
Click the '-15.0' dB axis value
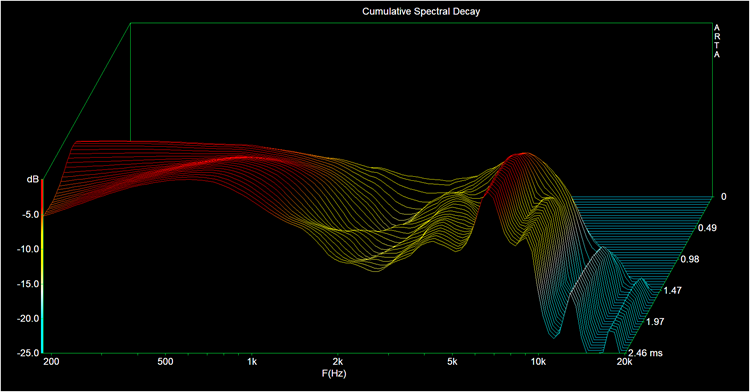click(28, 284)
